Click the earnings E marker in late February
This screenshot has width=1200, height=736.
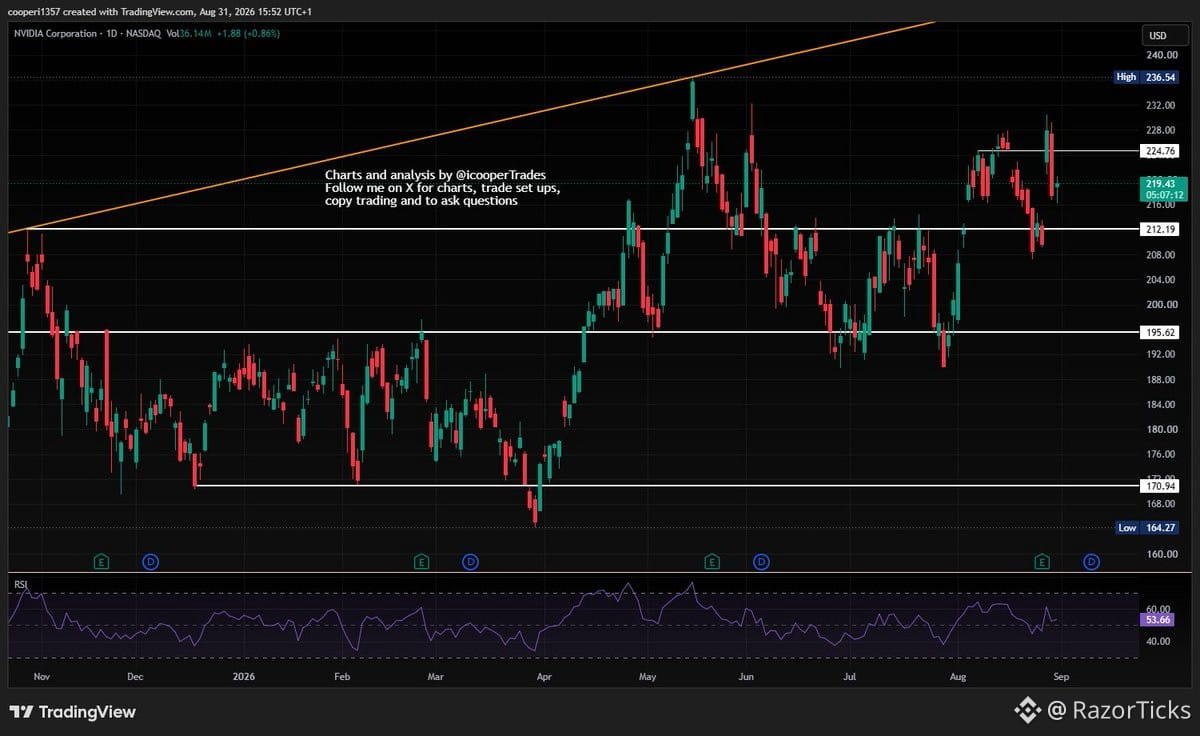tap(422, 562)
